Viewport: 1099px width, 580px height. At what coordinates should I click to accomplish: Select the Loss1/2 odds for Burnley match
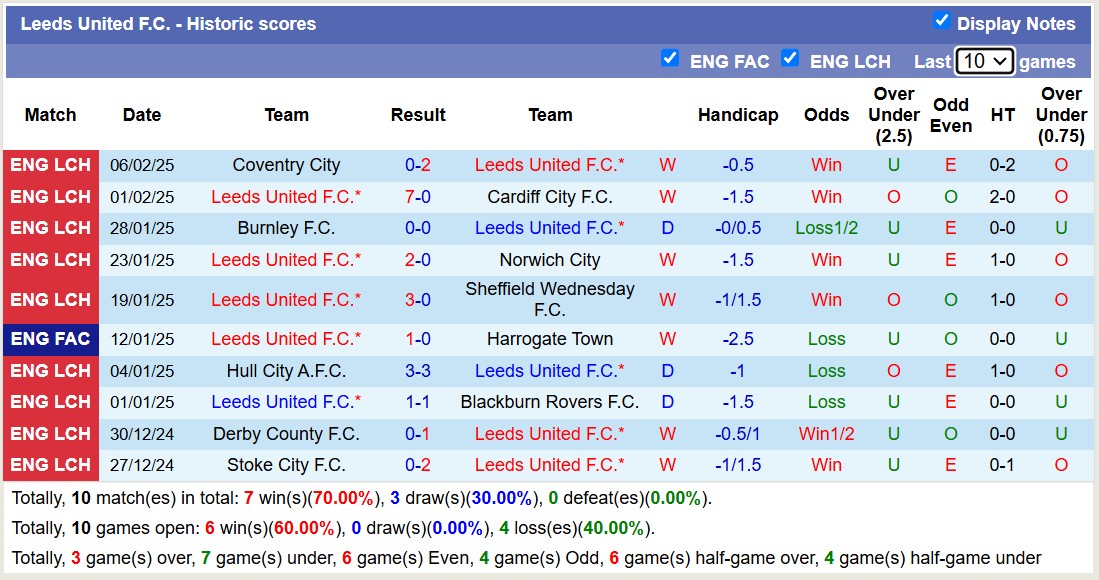pos(826,228)
